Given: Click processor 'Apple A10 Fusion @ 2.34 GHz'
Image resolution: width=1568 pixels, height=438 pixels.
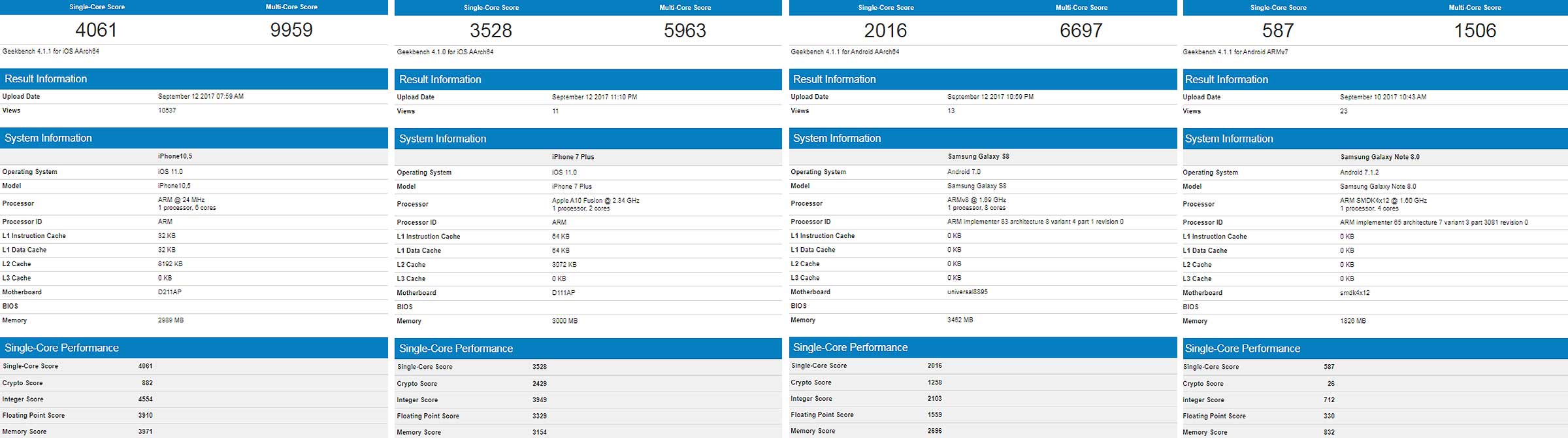Looking at the screenshot, I should (596, 201).
